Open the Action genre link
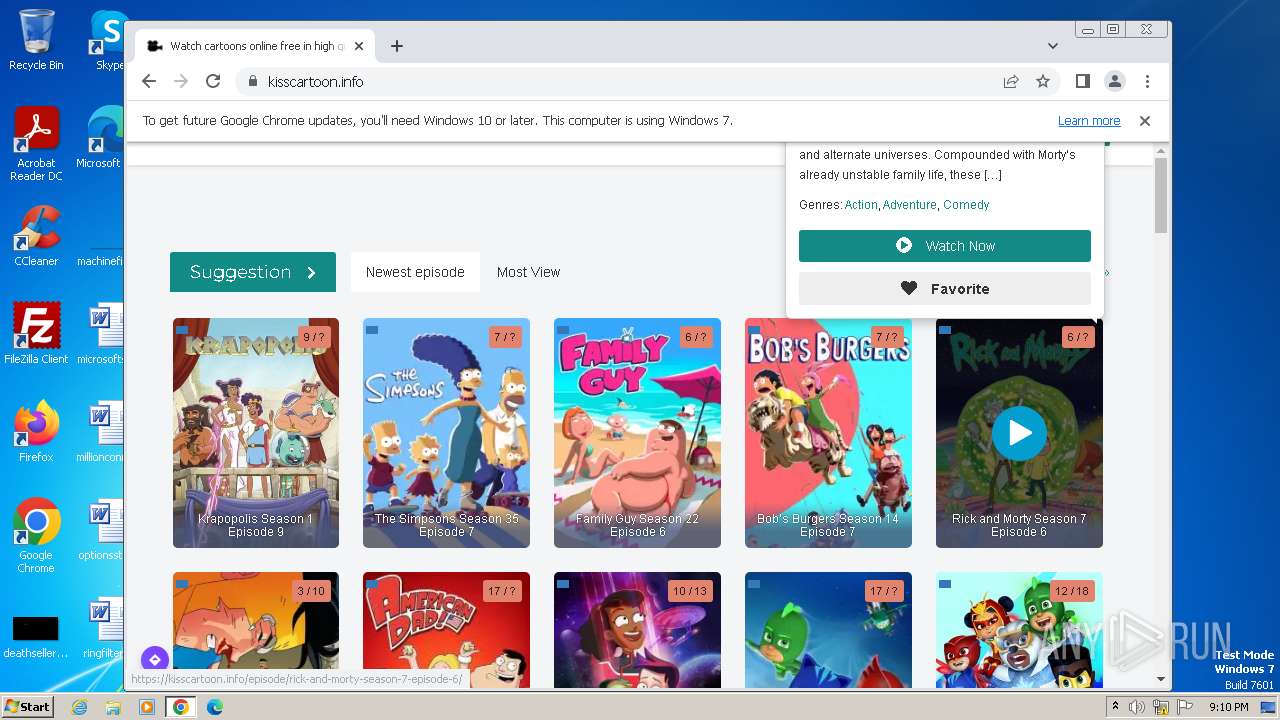The image size is (1280, 720). [861, 205]
